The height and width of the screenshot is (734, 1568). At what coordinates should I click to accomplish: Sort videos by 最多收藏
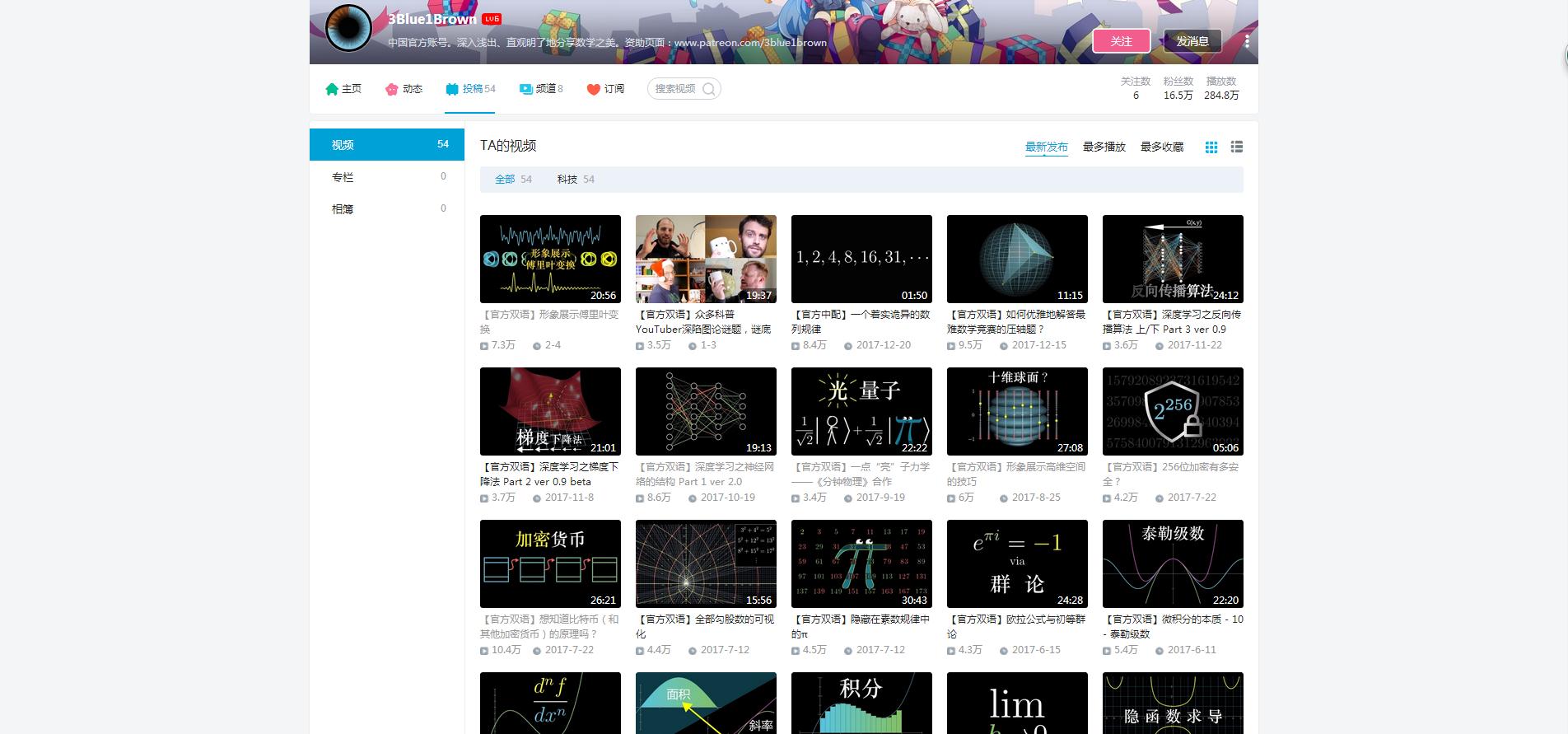[x=1162, y=147]
